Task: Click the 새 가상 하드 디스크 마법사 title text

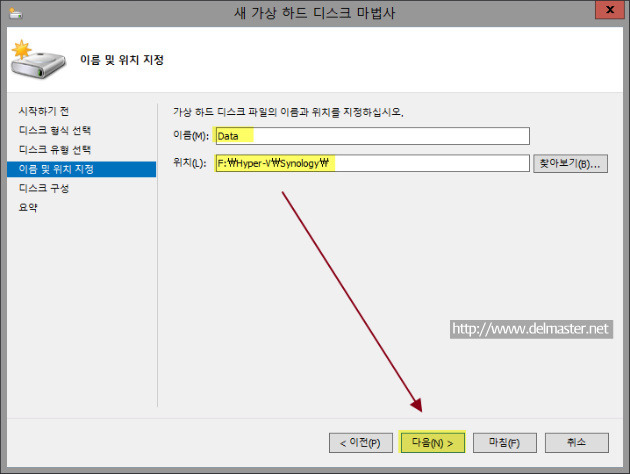Action: (315, 13)
